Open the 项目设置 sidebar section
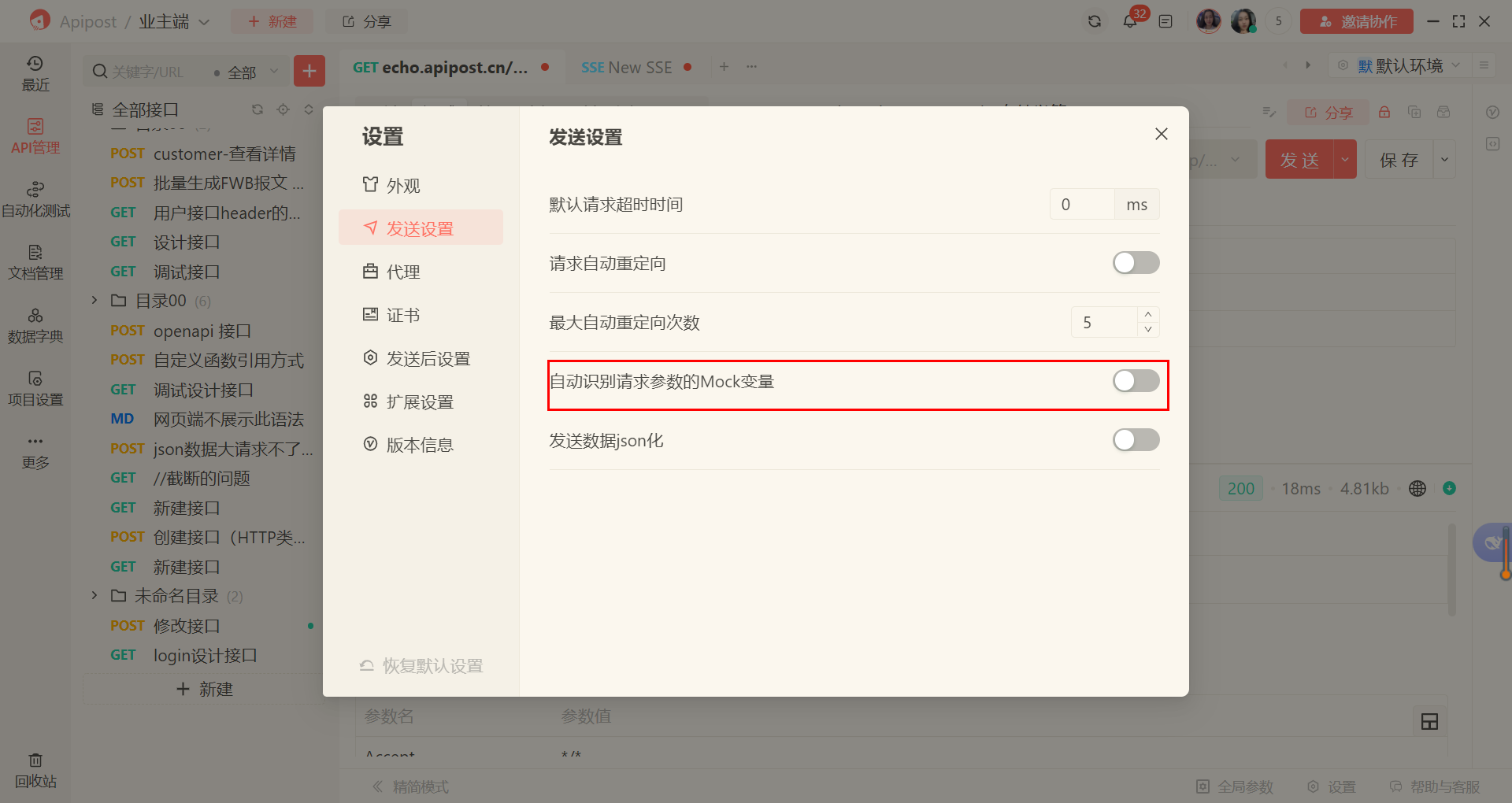The width and height of the screenshot is (1512, 803). pos(35,388)
